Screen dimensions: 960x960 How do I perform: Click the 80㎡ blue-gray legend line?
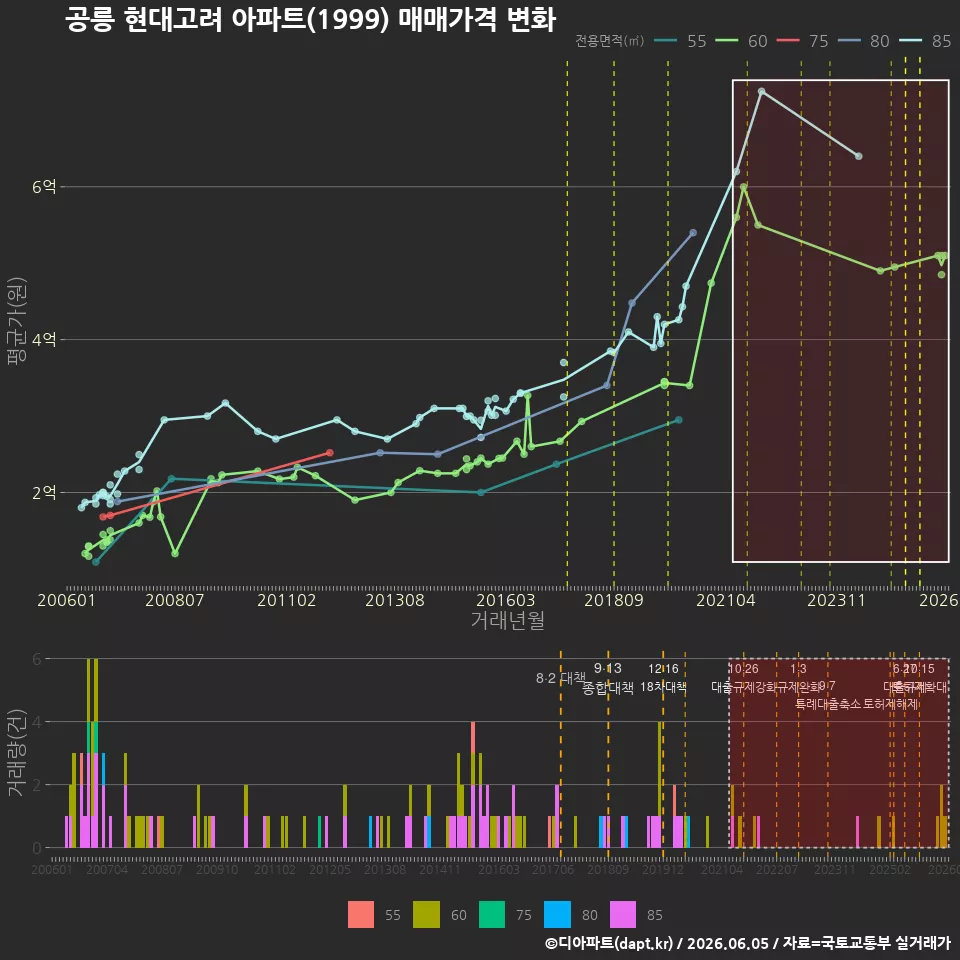(849, 41)
